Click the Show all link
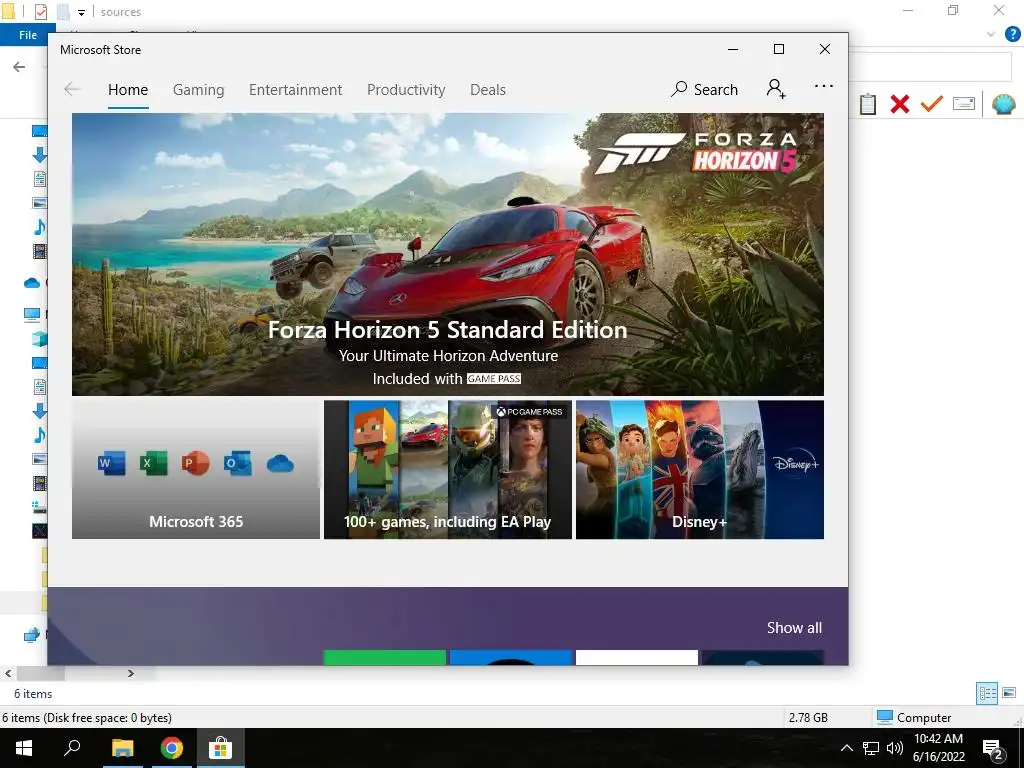Screen dimensions: 1024x768 [794, 628]
